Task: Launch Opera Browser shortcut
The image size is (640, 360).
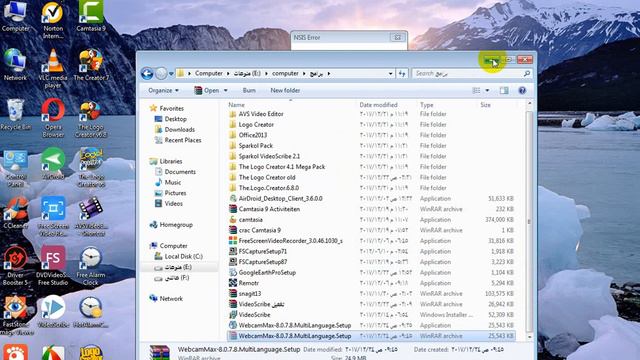Action: coord(53,118)
